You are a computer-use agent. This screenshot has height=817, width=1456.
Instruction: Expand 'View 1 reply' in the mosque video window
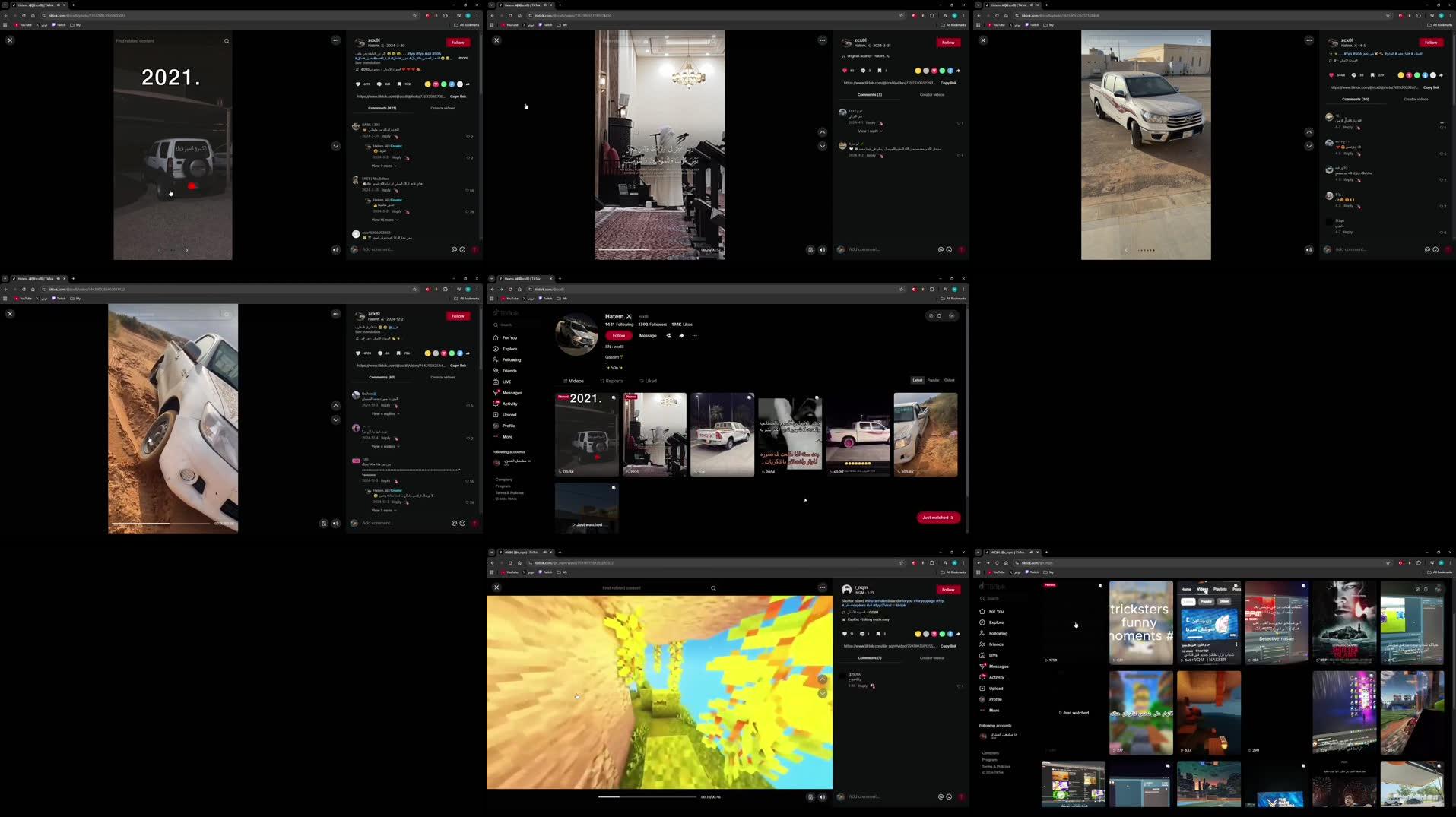(x=870, y=131)
